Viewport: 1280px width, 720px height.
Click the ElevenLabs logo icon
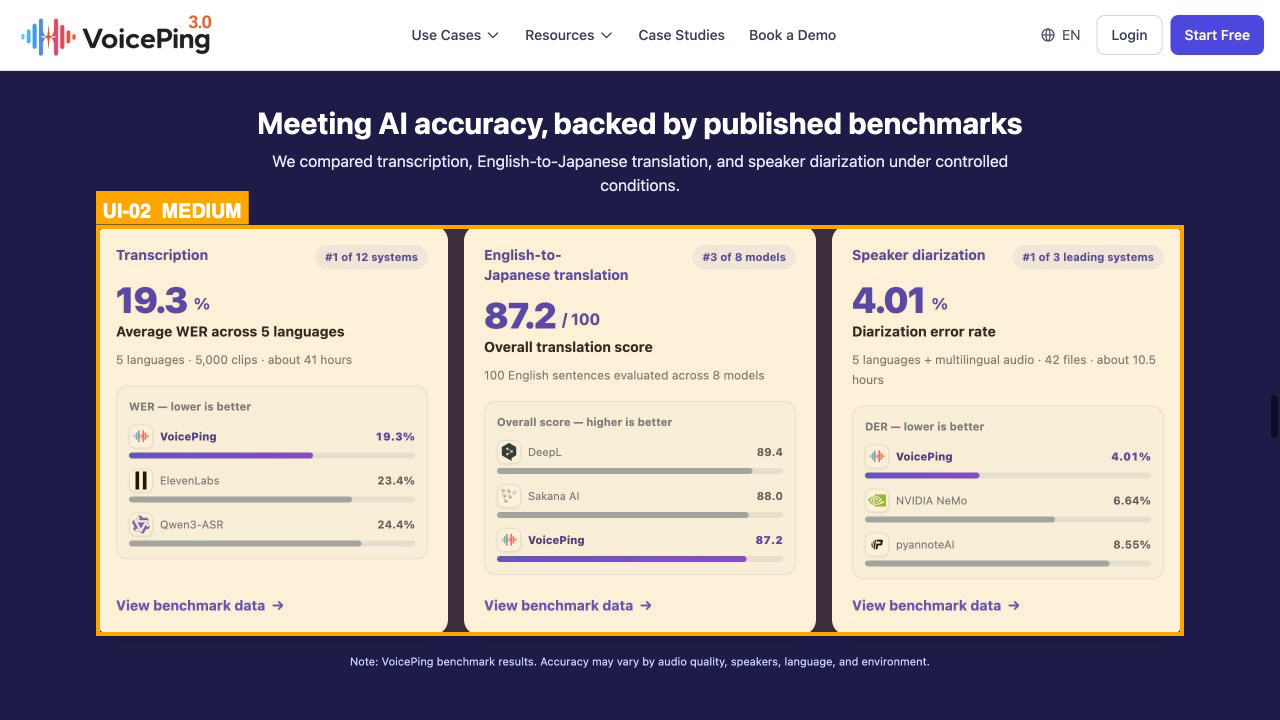point(141,481)
